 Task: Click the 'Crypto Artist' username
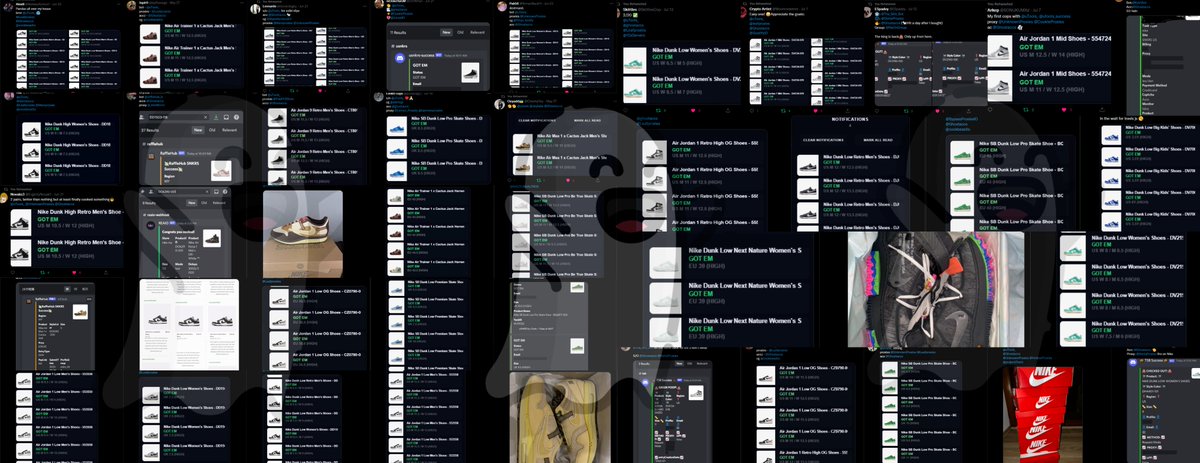click(759, 9)
